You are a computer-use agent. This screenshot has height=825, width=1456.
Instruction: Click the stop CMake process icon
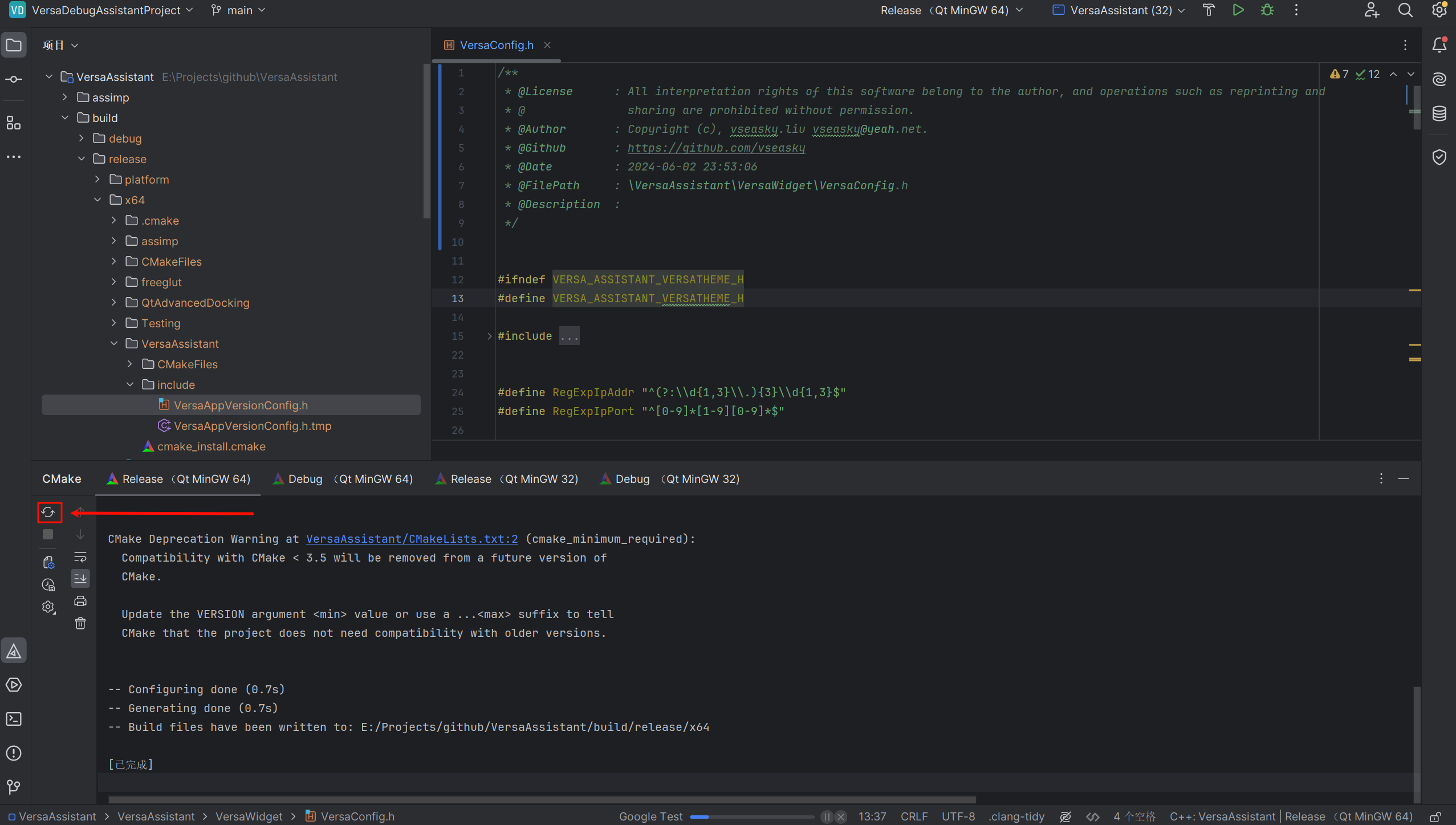click(48, 534)
